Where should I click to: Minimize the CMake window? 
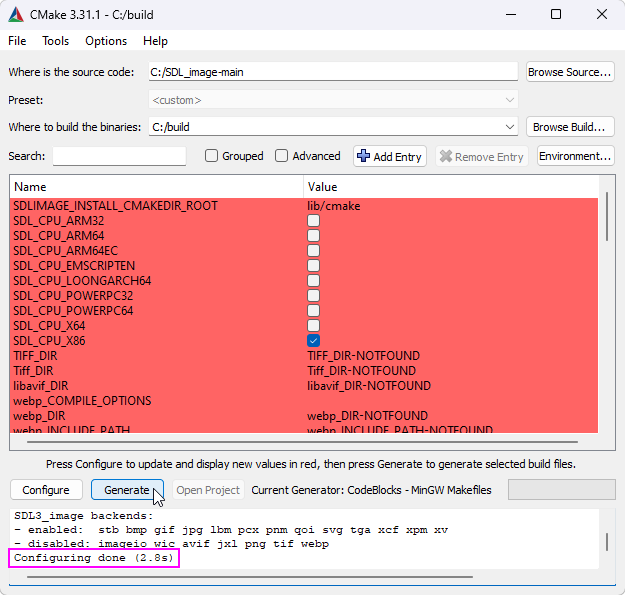click(511, 15)
